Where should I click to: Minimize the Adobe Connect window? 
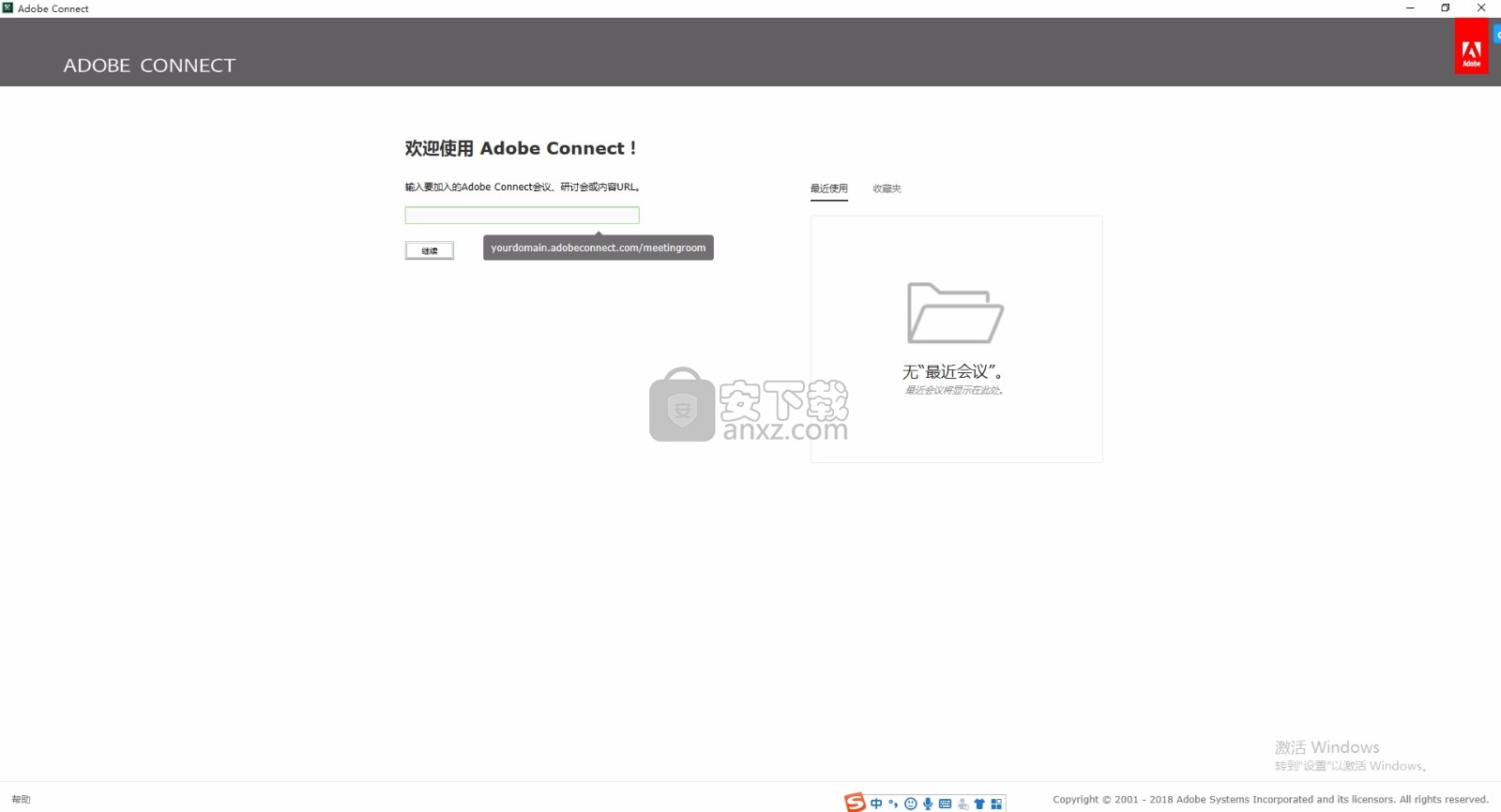[1410, 8]
